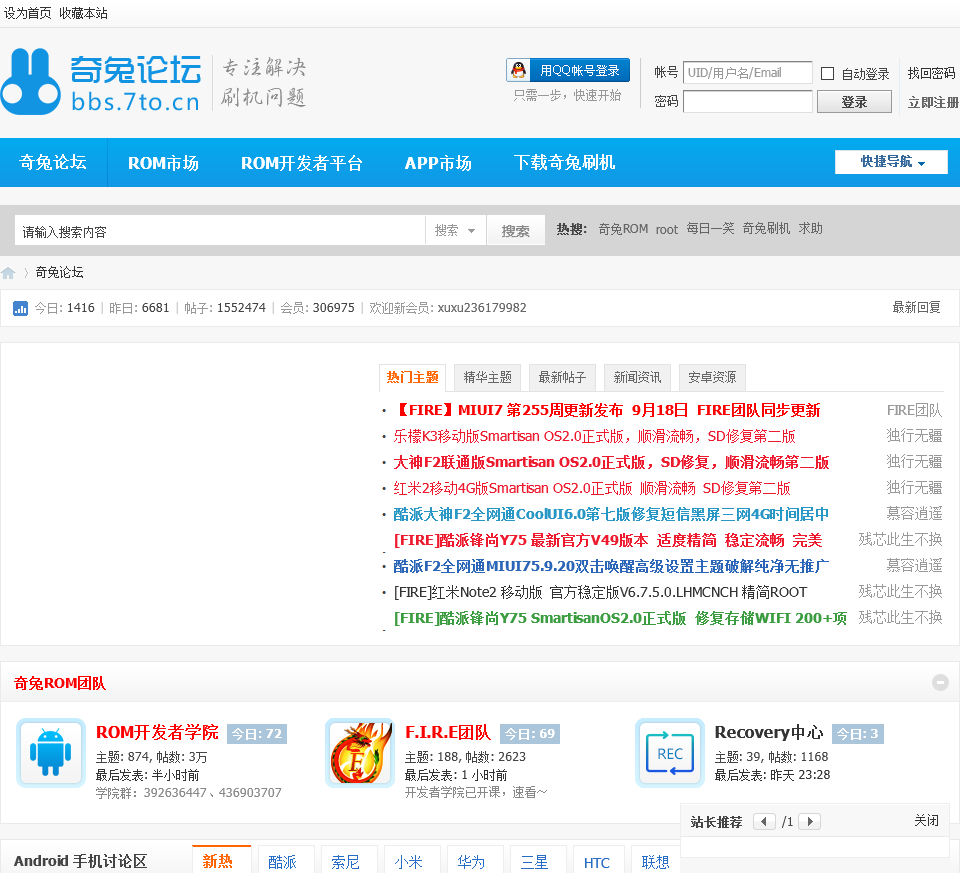Click the 奇兔论坛 breadcrumb link
Screen dimensions: 960x873
tap(59, 272)
